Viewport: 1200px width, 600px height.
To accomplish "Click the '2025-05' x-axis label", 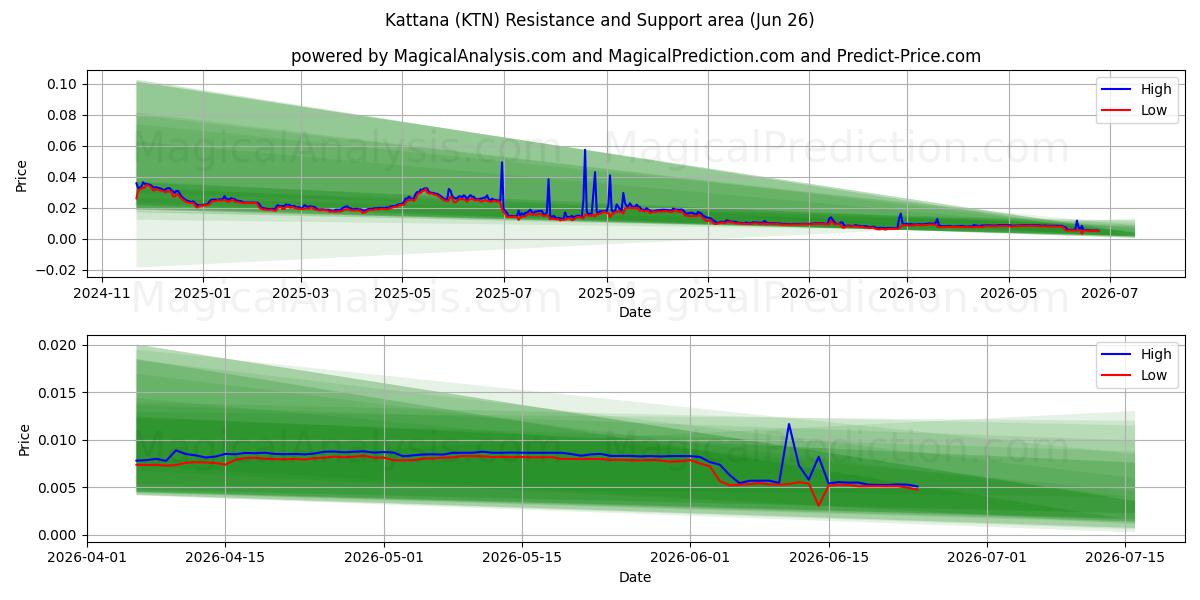I will point(402,295).
